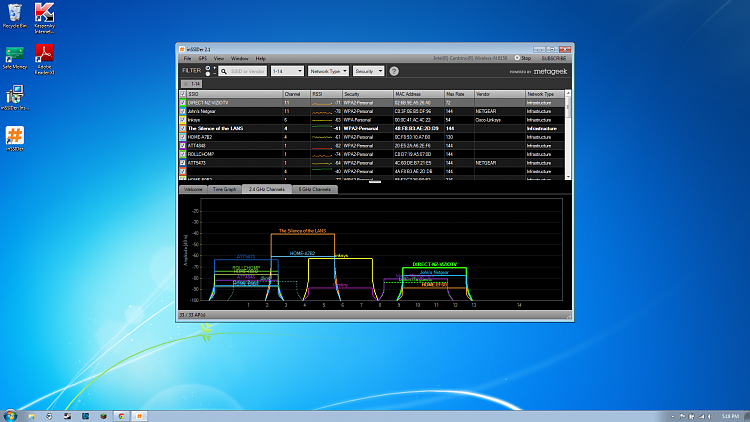Screen dimensions: 750x422
Task: Uncheck the DIRECT-NZ-VIZIOTV network checkbox
Action: click(x=182, y=102)
